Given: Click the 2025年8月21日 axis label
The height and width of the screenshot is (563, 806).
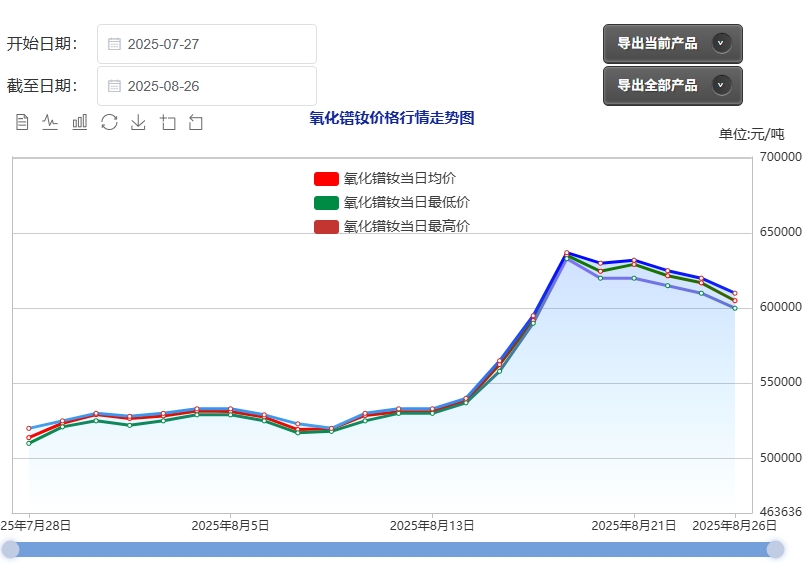Looking at the screenshot, I should (x=633, y=525).
